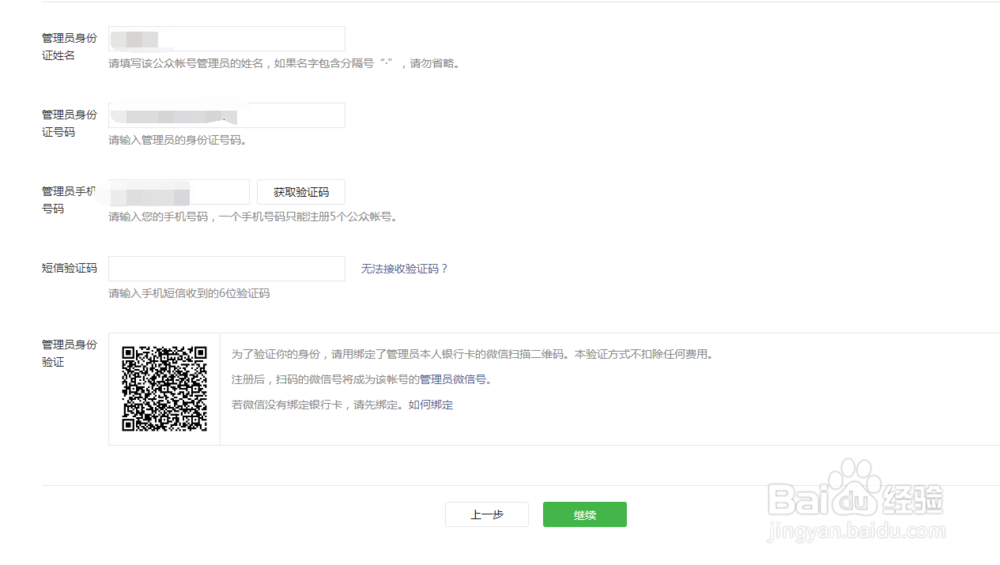
Task: Open the 无法接收验证码？ help link
Action: [x=405, y=269]
